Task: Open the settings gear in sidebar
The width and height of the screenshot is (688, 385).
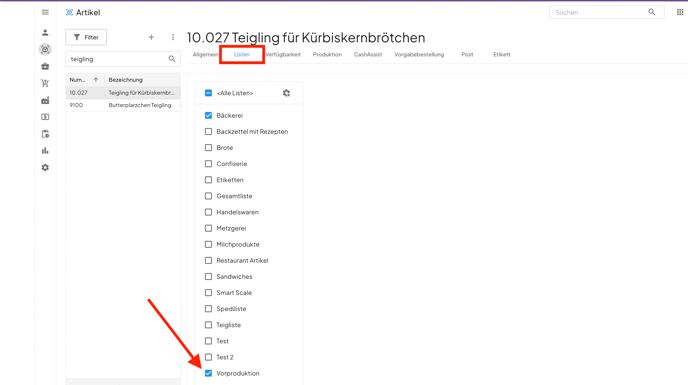Action: 45,168
